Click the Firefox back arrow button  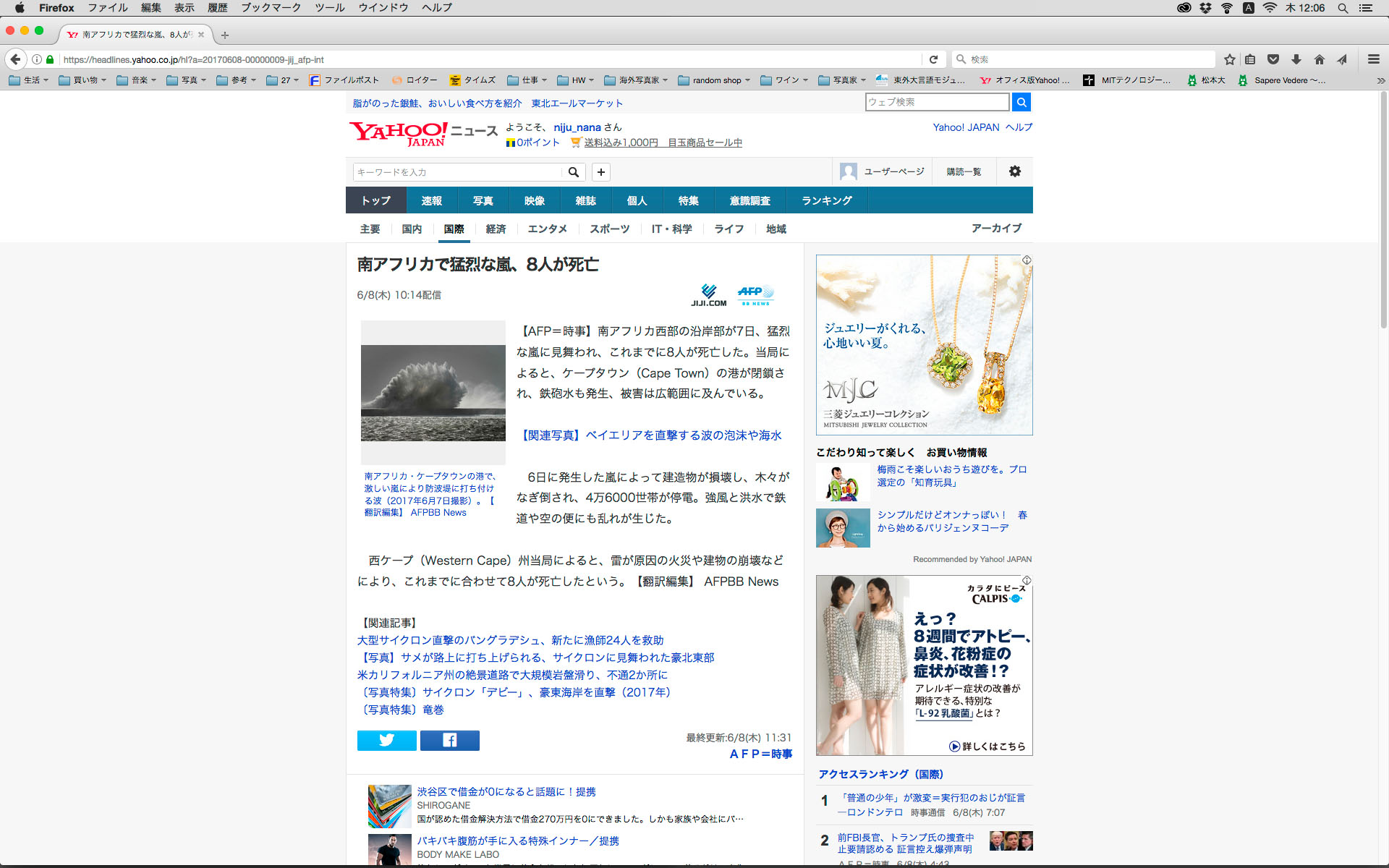(x=16, y=59)
